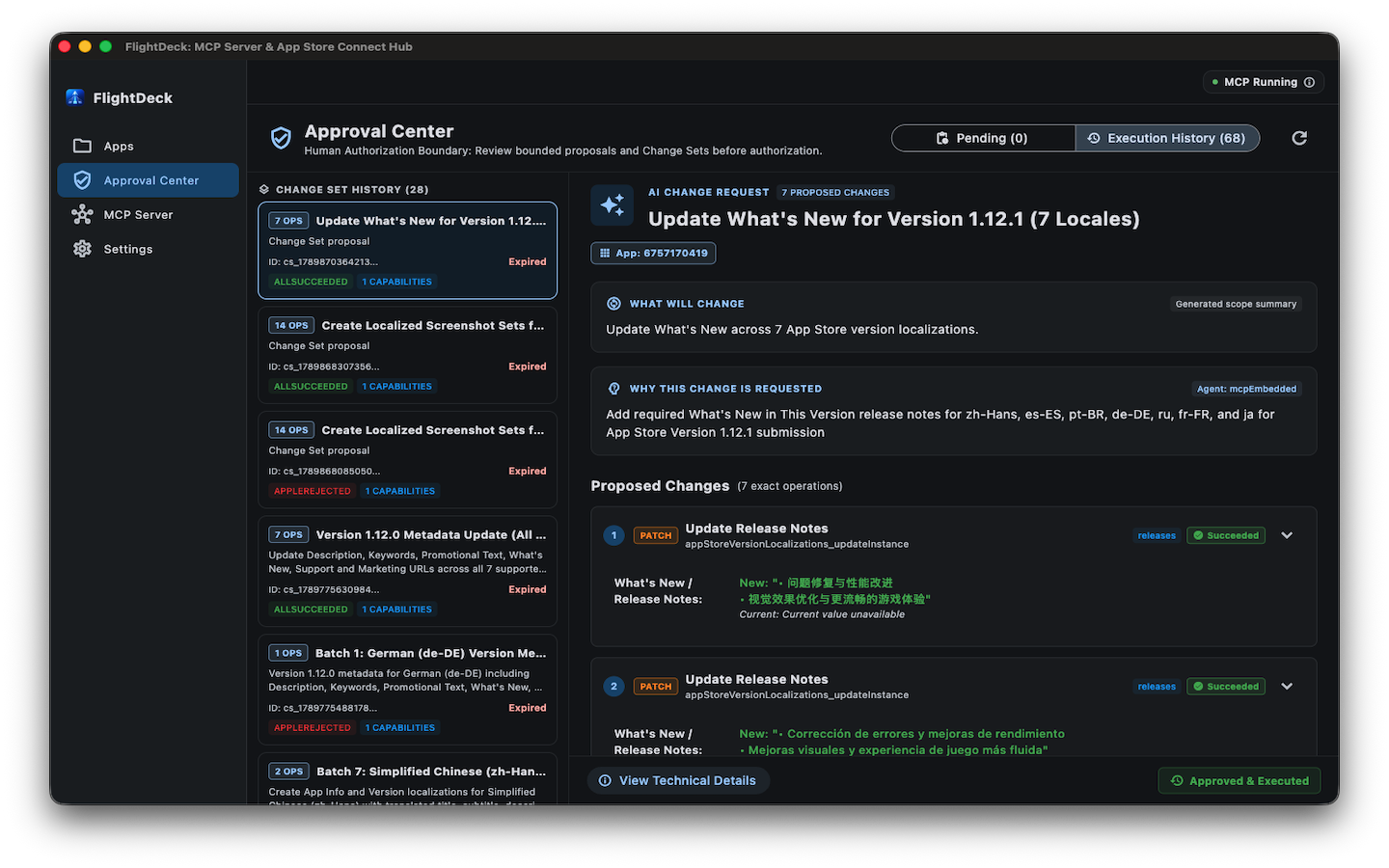1389x868 pixels.
Task: Open the Apps folder icon in sidebar
Action: click(82, 146)
